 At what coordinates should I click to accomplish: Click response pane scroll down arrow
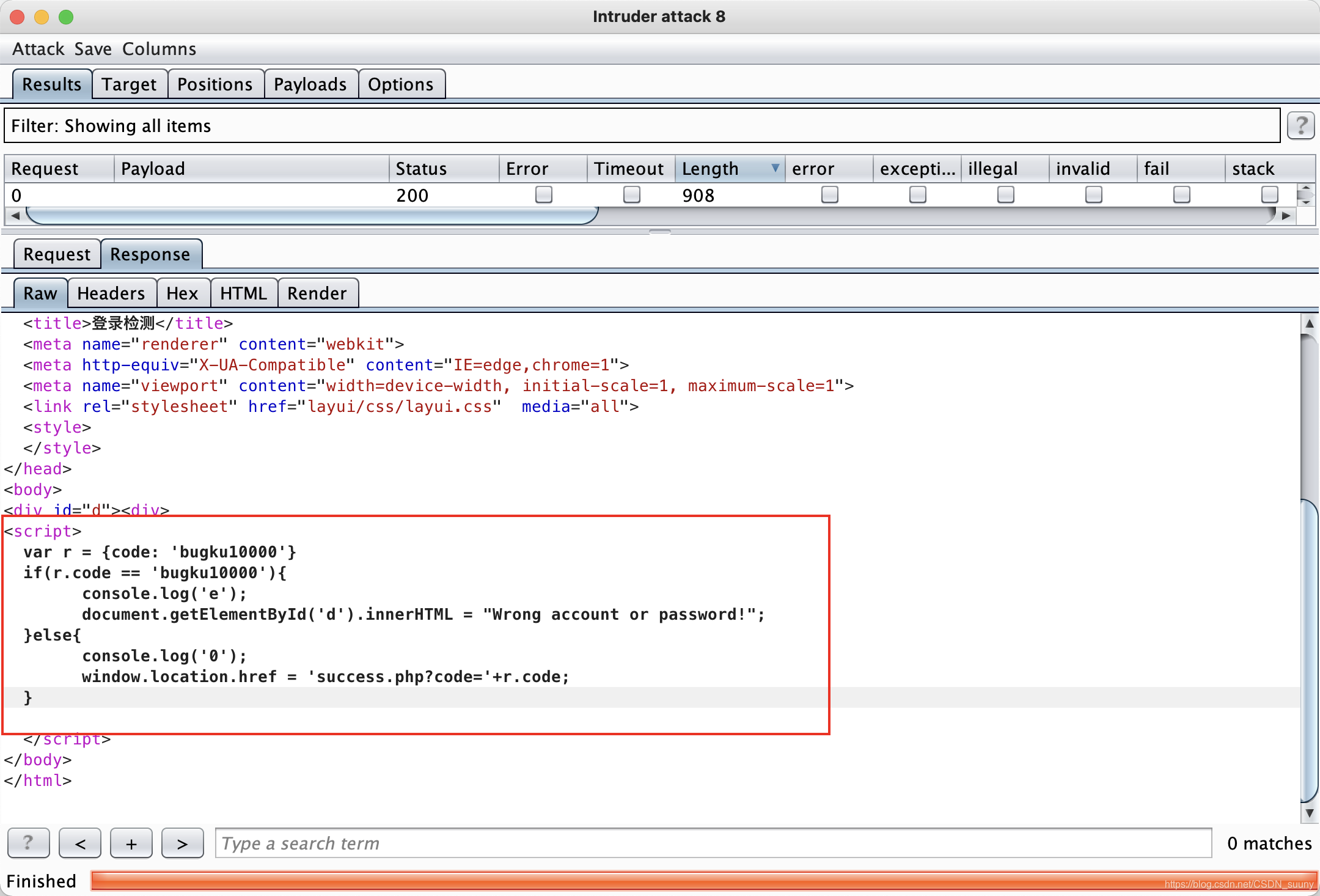tap(1310, 813)
